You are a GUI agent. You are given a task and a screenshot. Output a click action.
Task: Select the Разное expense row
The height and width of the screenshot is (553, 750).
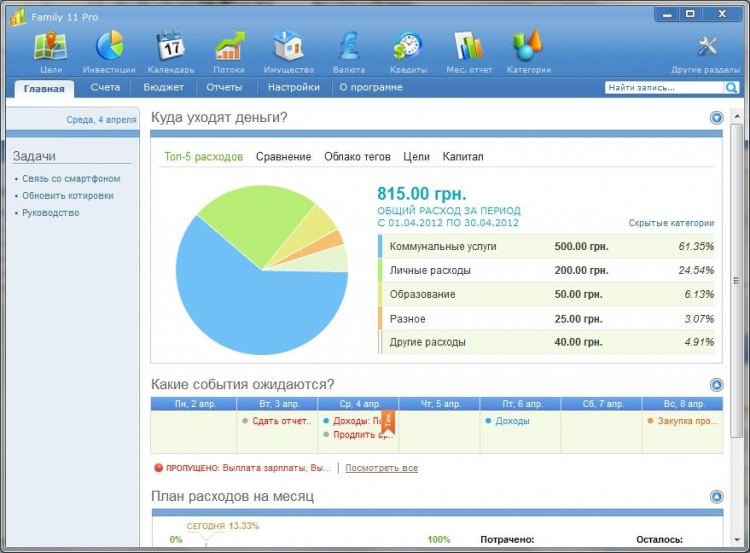click(546, 319)
